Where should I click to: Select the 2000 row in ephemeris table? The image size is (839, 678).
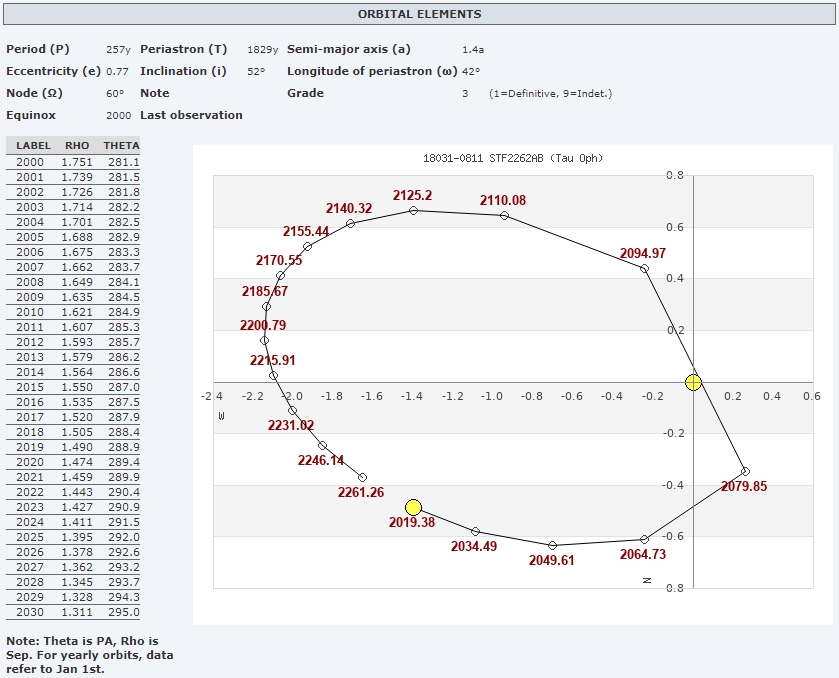(x=72, y=162)
